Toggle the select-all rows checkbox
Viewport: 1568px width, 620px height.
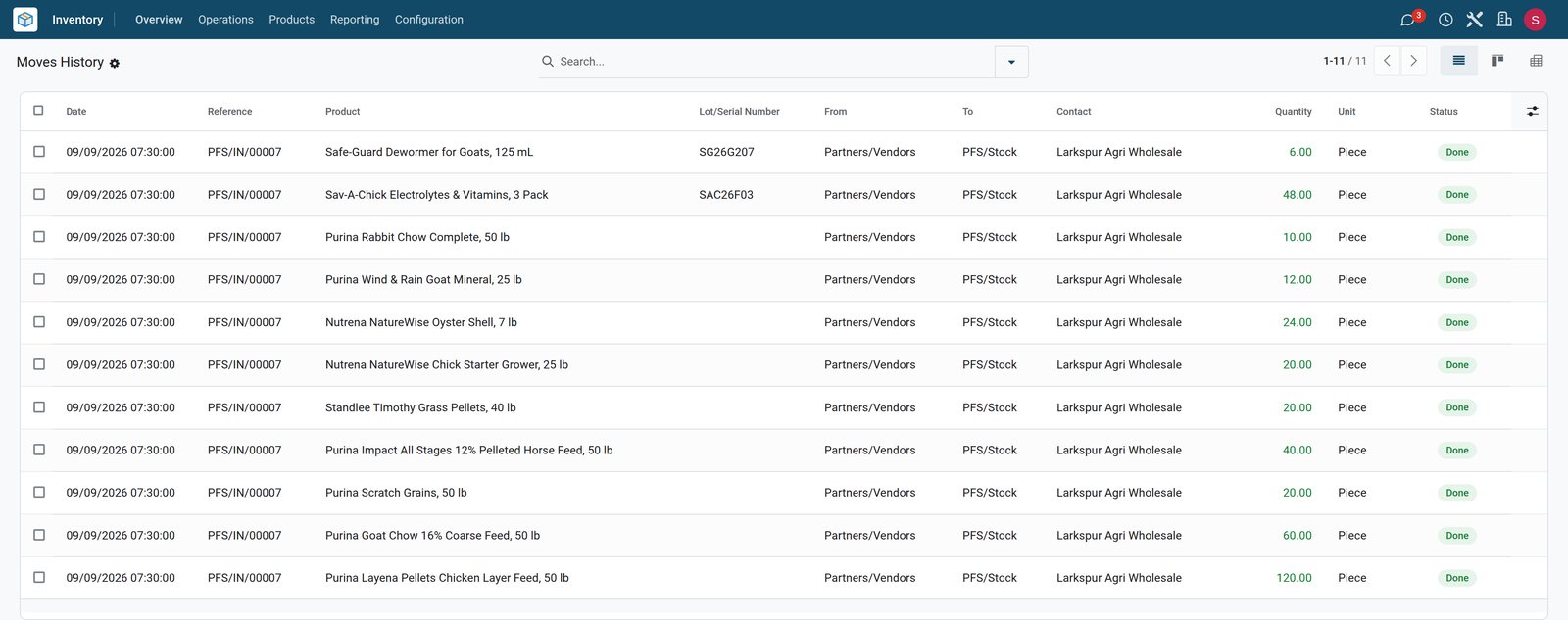[x=38, y=111]
